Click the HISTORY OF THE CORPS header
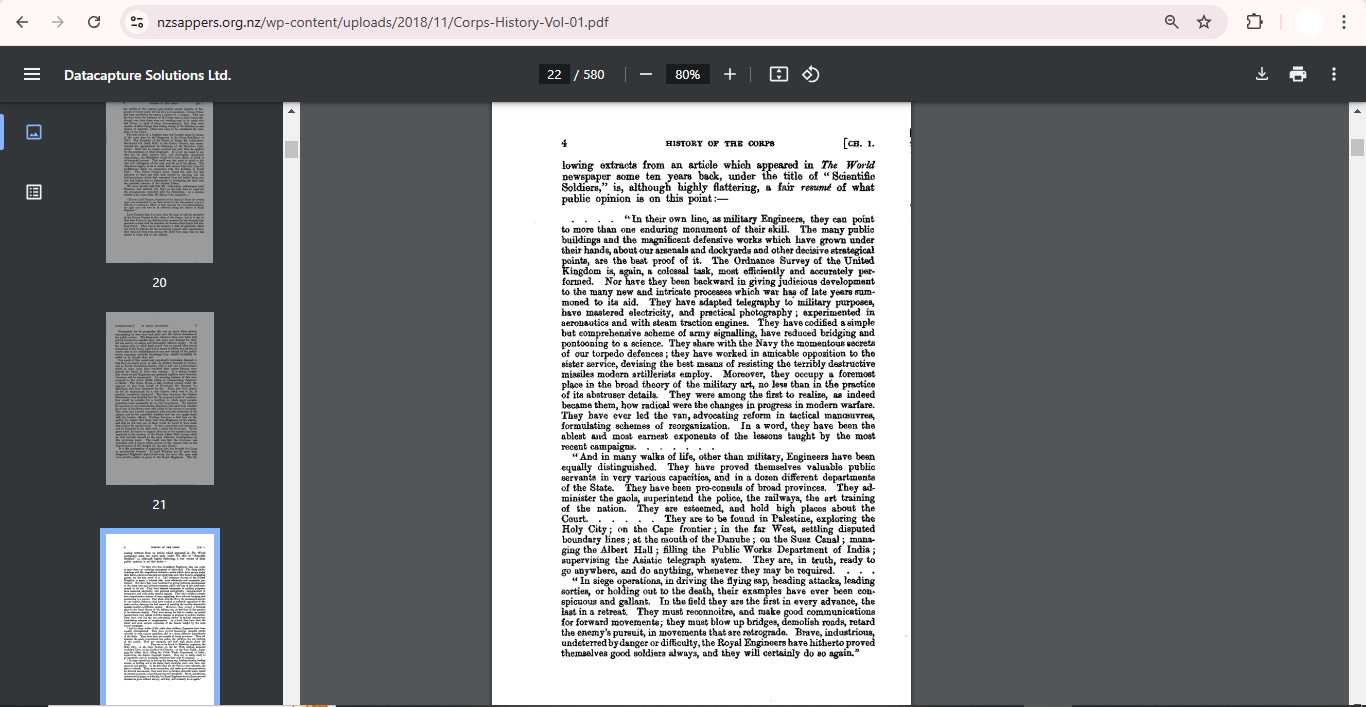Image resolution: width=1366 pixels, height=707 pixels. point(720,144)
